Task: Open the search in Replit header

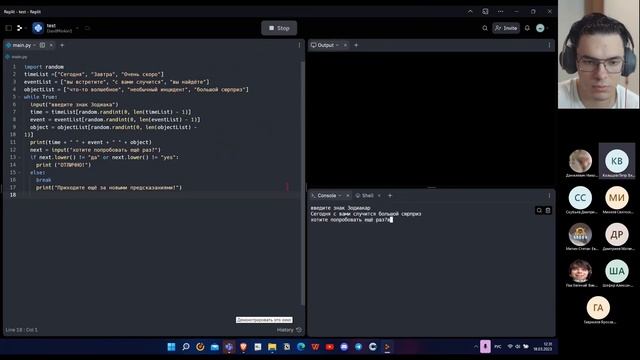Action: (x=485, y=28)
